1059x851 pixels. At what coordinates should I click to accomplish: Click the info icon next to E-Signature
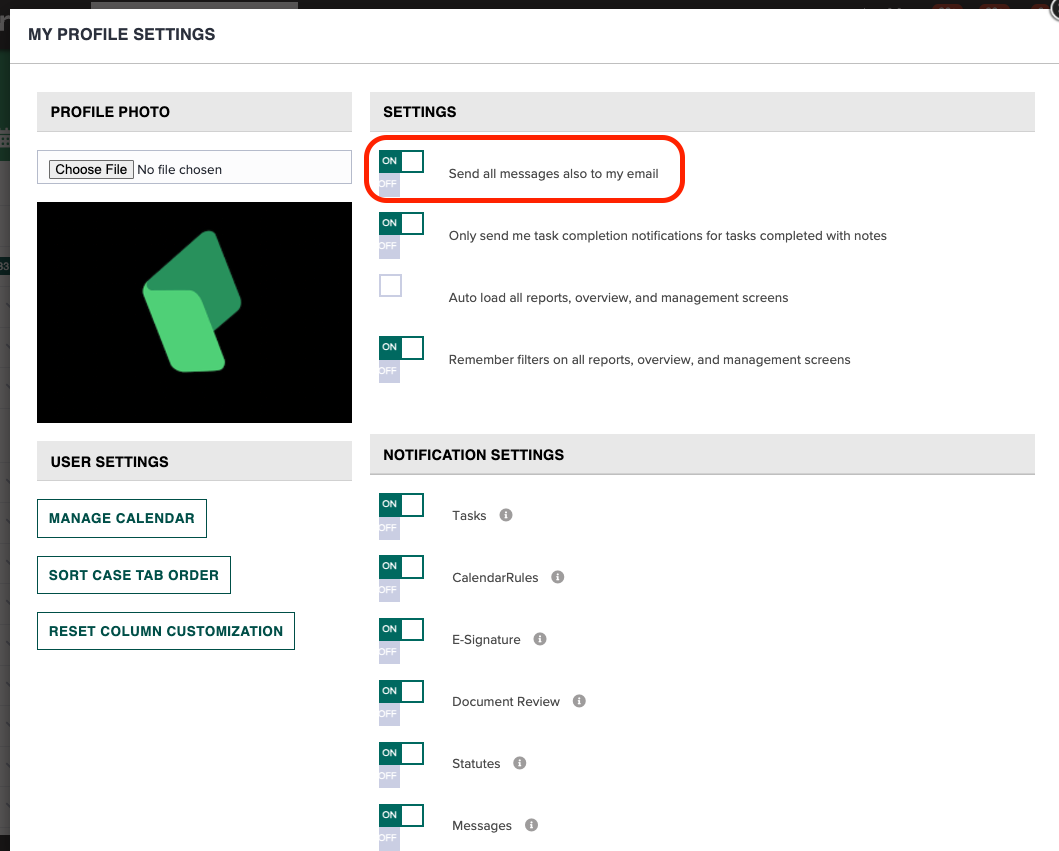[539, 639]
